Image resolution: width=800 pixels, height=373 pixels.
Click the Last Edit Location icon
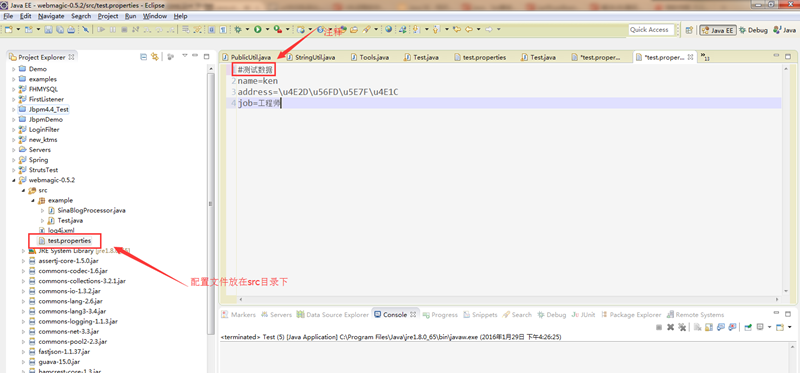[457, 30]
